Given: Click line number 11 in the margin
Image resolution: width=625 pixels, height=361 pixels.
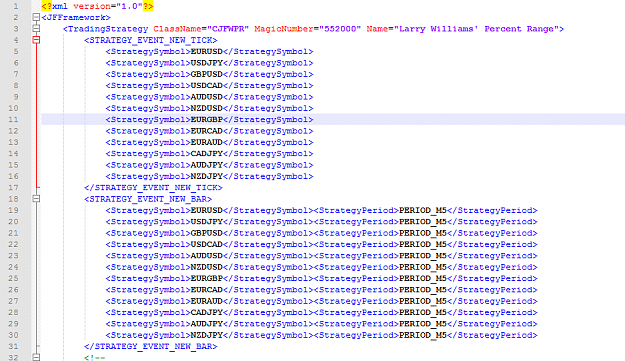Looking at the screenshot, I should coord(13,120).
